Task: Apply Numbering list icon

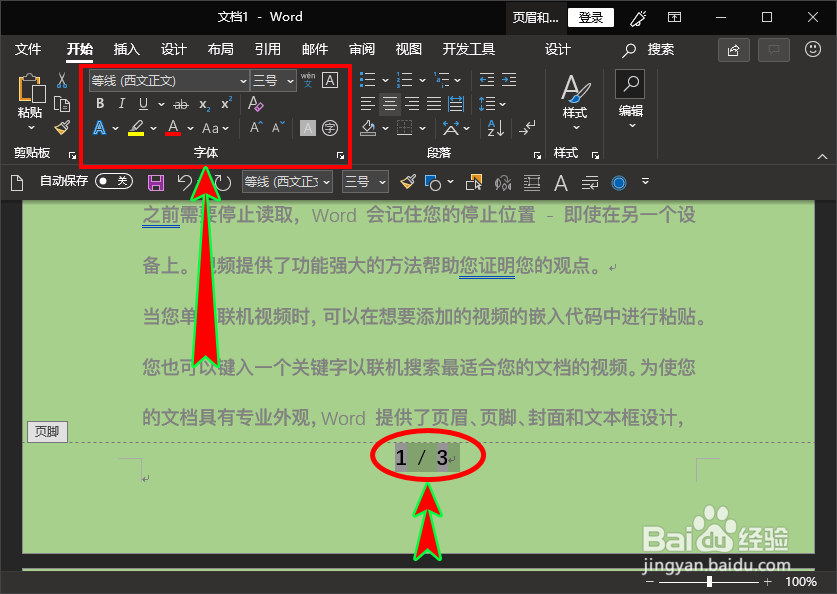Action: click(x=405, y=80)
